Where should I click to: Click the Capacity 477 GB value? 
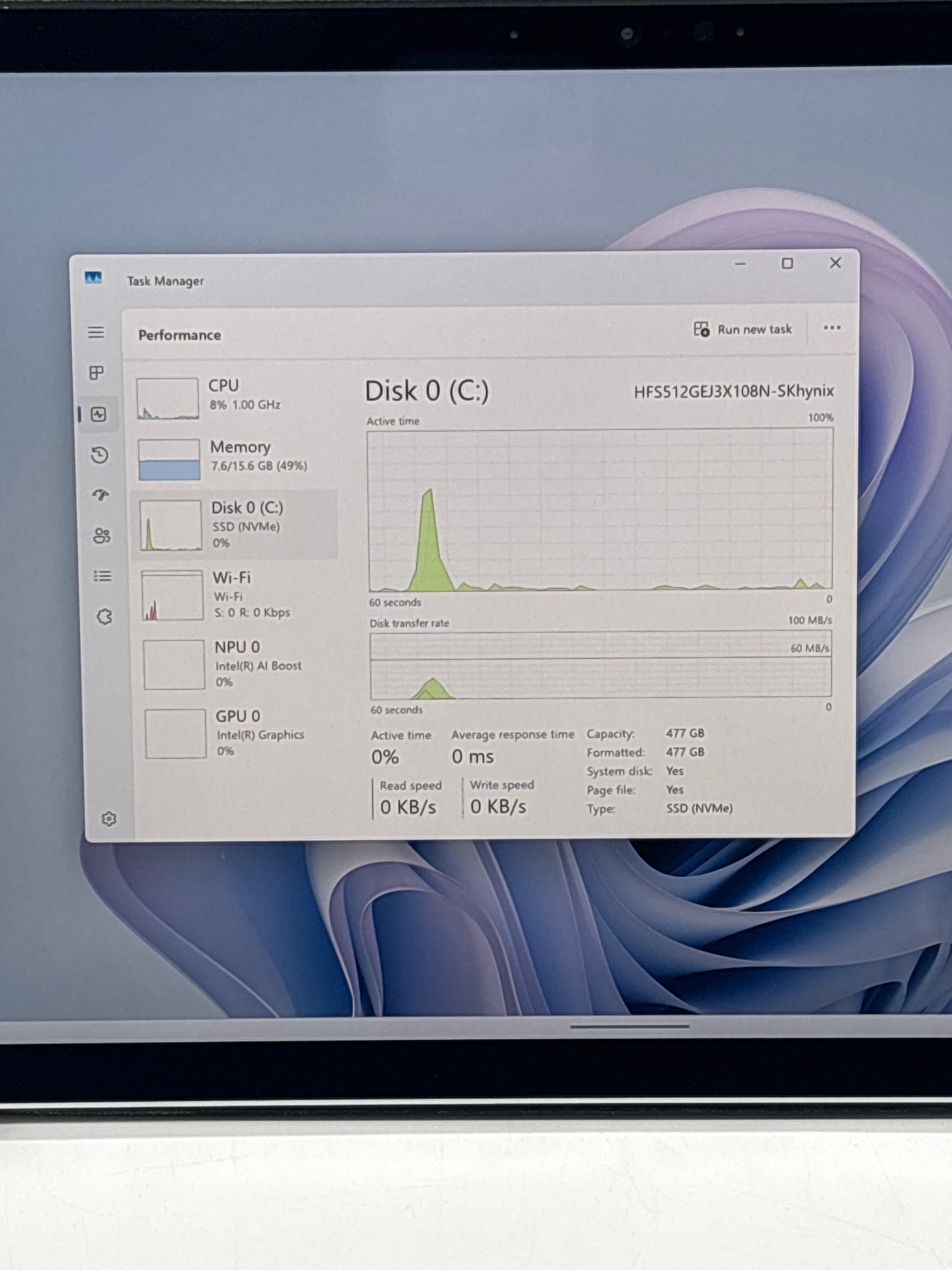pos(685,733)
